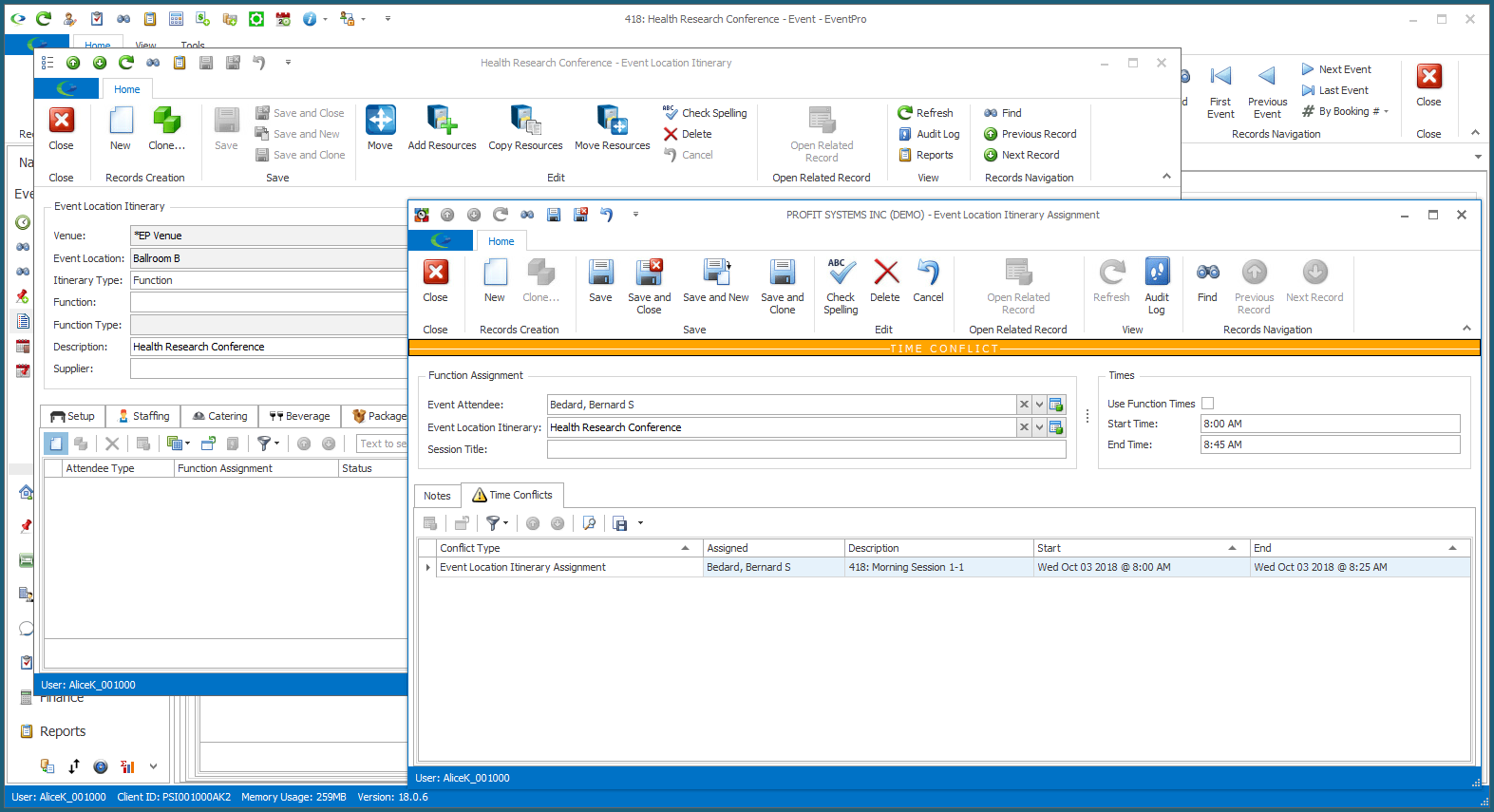The height and width of the screenshot is (812, 1494).
Task: Open lookup icon beside Event Attendee field
Action: tap(1056, 405)
